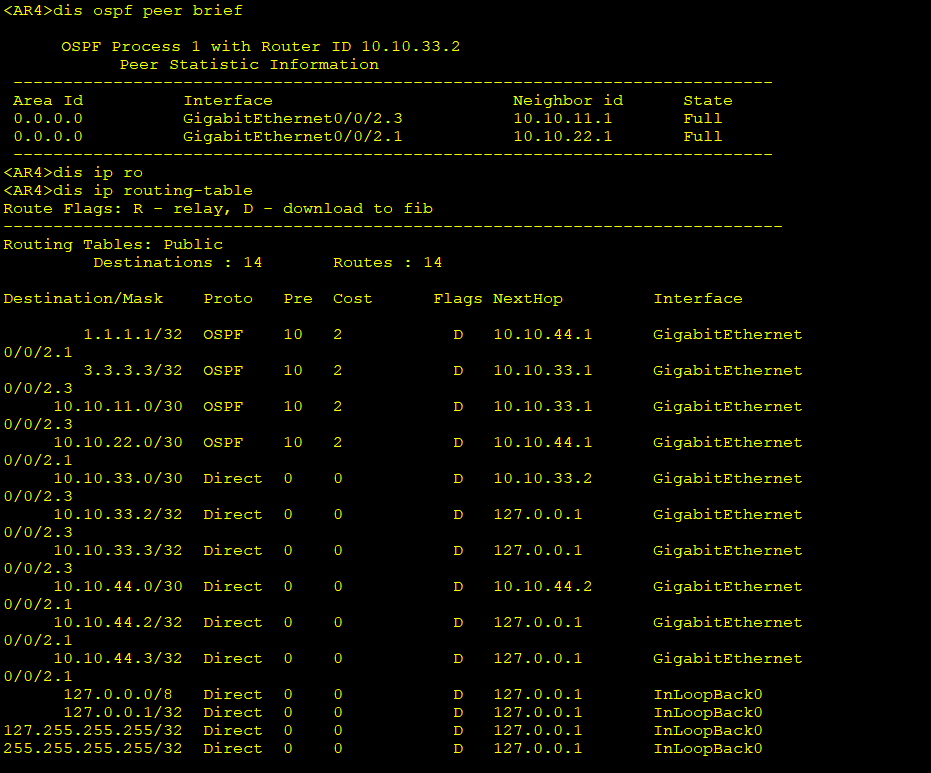Click the Router ID 10.10.33.2 in the OSPF header
The height and width of the screenshot is (773, 931).
click(410, 47)
